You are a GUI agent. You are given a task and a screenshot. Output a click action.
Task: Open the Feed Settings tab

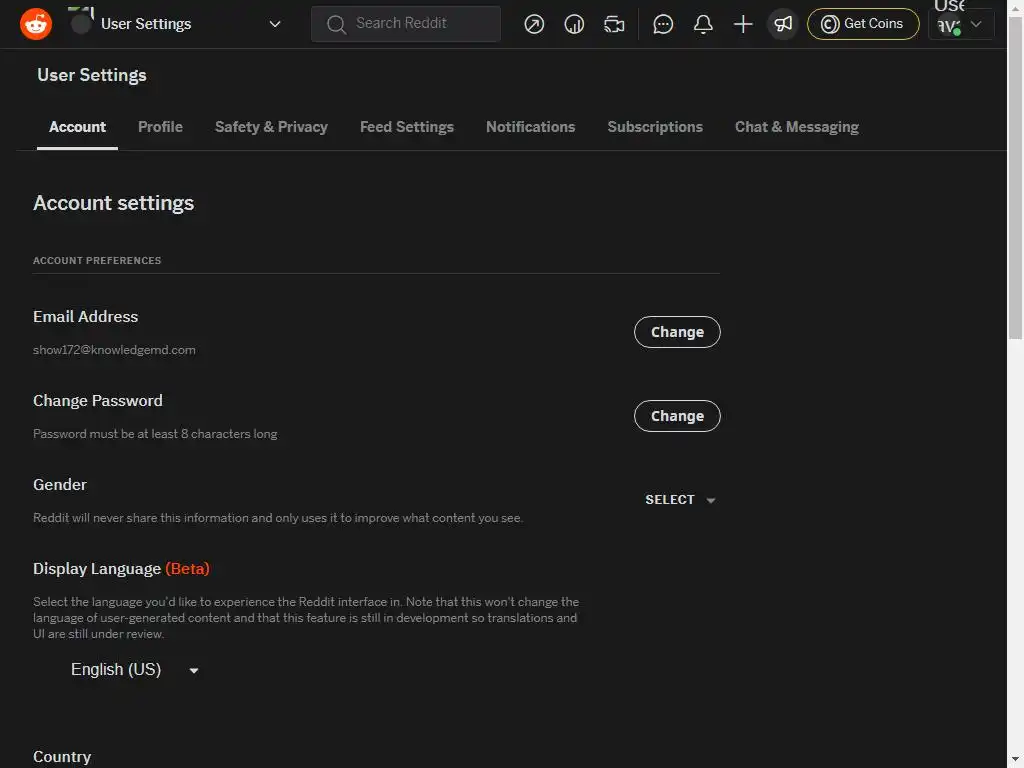click(x=407, y=127)
